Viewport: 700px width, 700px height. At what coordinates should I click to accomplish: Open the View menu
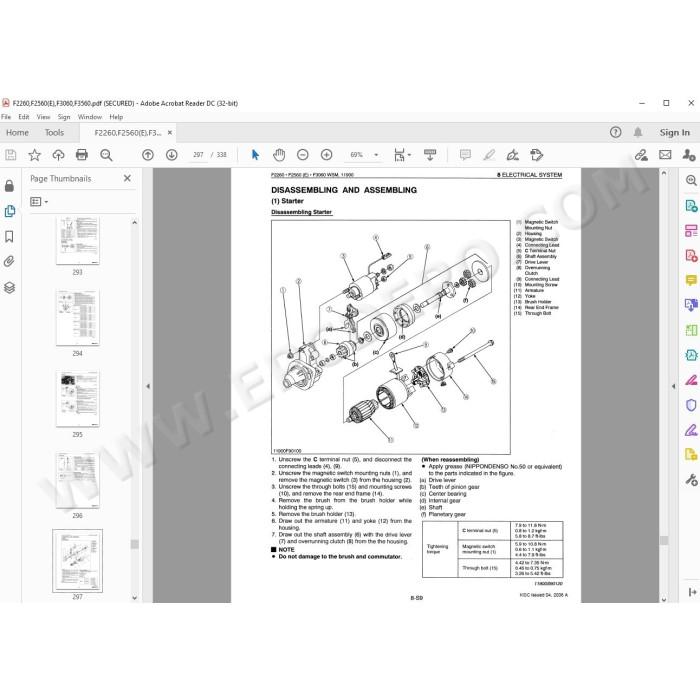[x=43, y=117]
